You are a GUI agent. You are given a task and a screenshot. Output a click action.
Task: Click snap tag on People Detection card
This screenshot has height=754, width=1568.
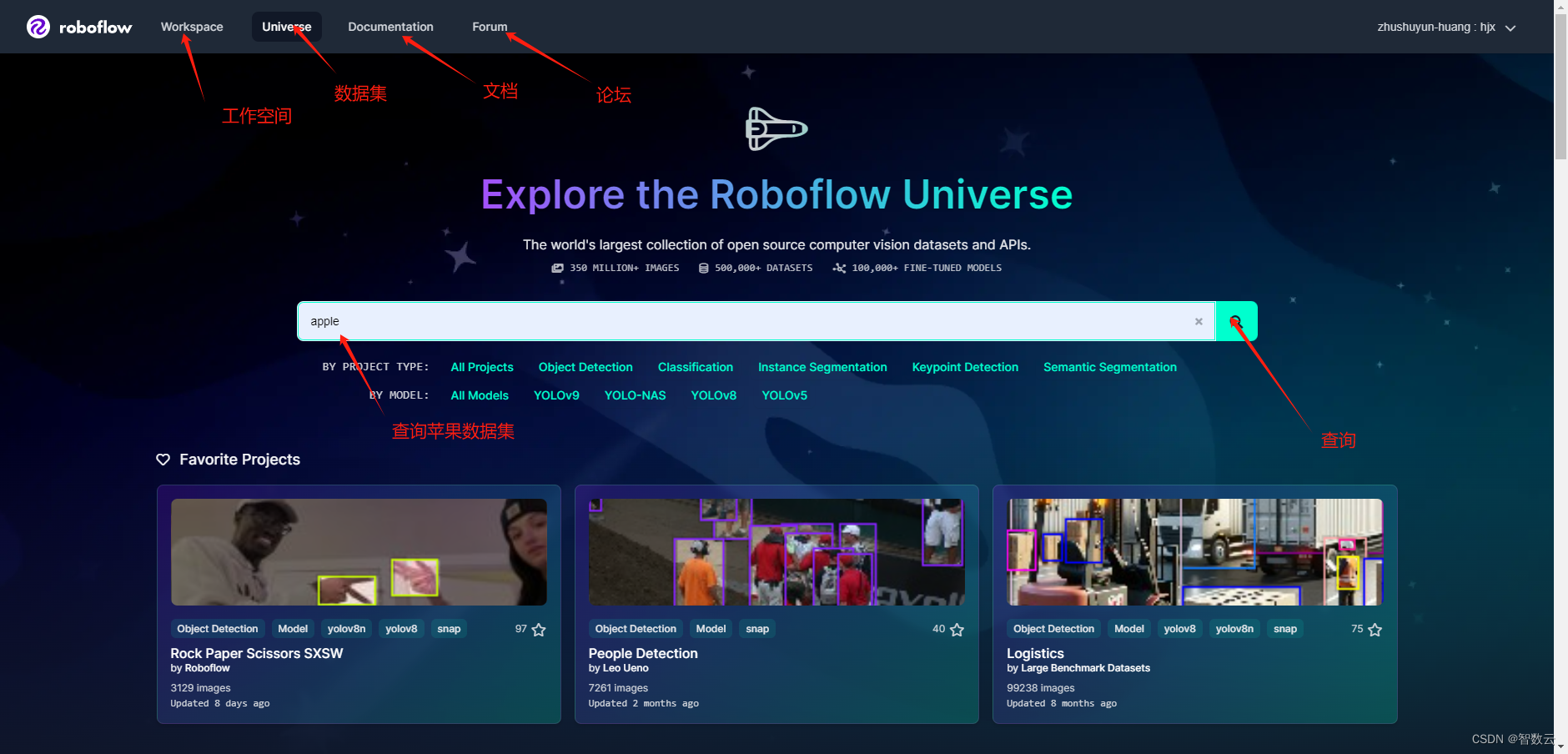click(757, 629)
